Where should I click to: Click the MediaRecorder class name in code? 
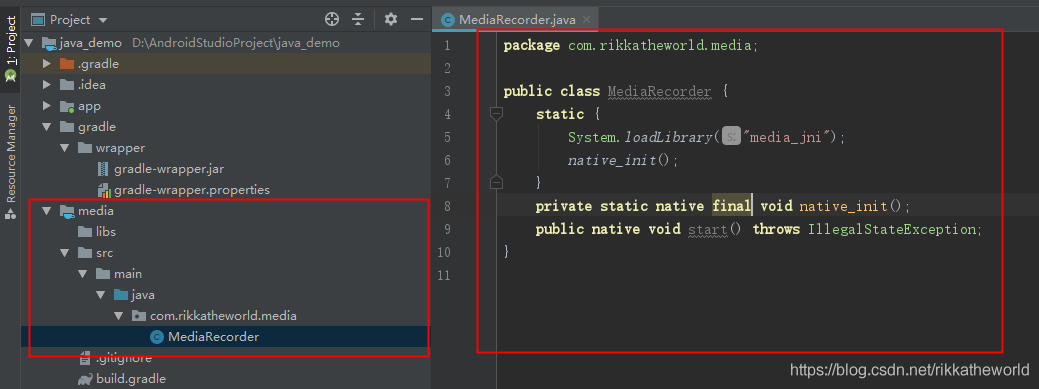coord(659,91)
